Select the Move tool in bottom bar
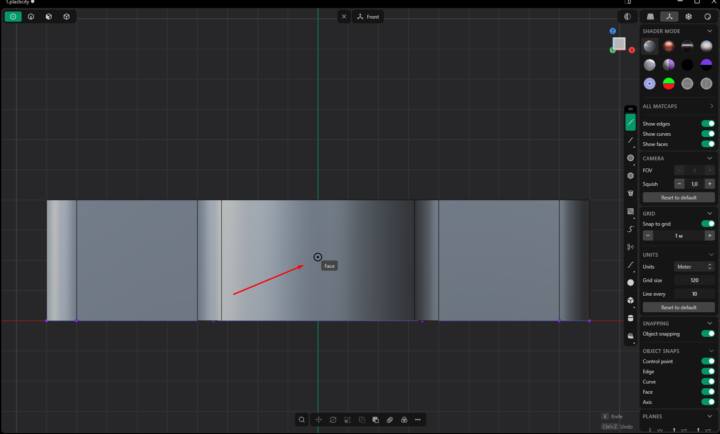 point(319,420)
